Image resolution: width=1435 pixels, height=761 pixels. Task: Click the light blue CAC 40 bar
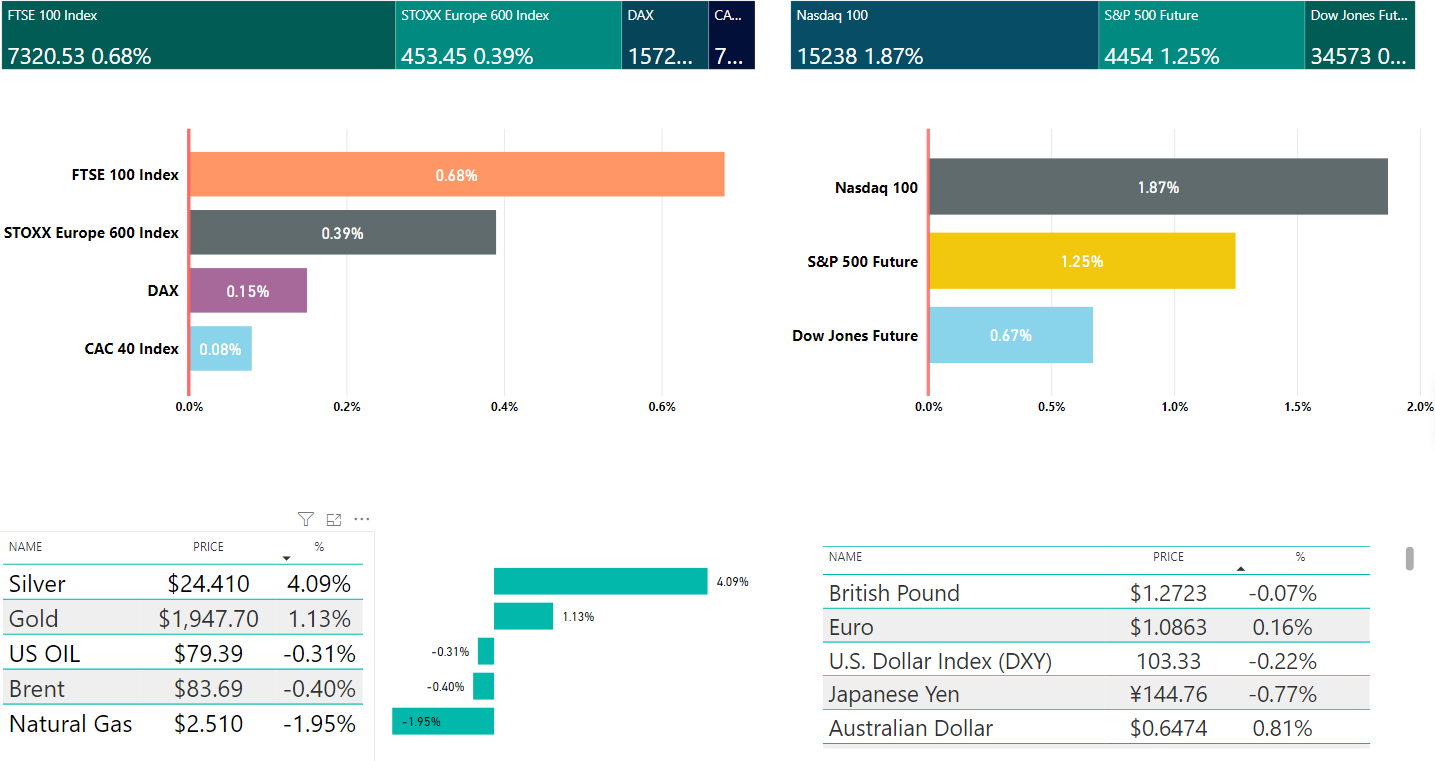coord(221,348)
